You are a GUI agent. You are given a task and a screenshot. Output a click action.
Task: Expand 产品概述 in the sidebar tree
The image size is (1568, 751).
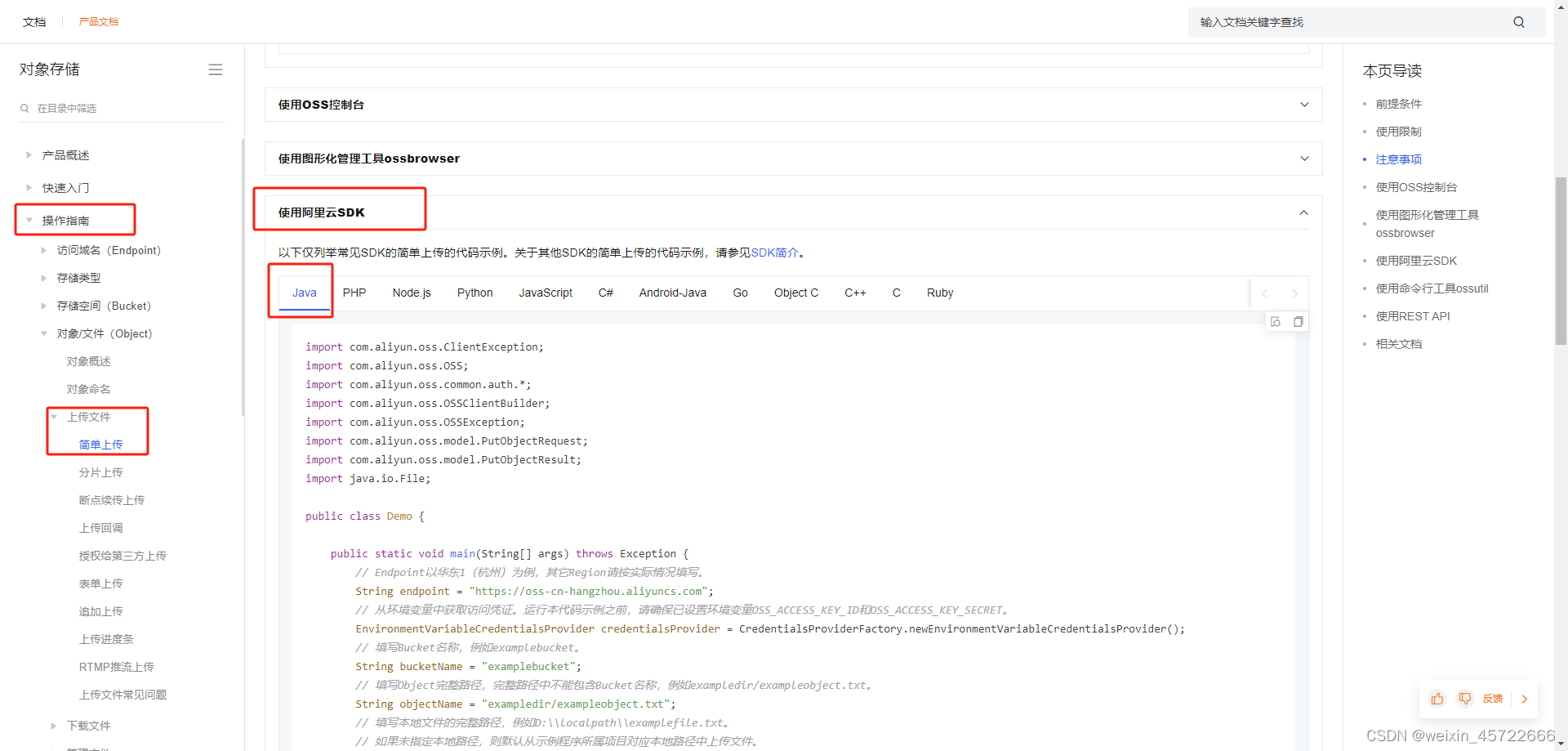pos(29,154)
